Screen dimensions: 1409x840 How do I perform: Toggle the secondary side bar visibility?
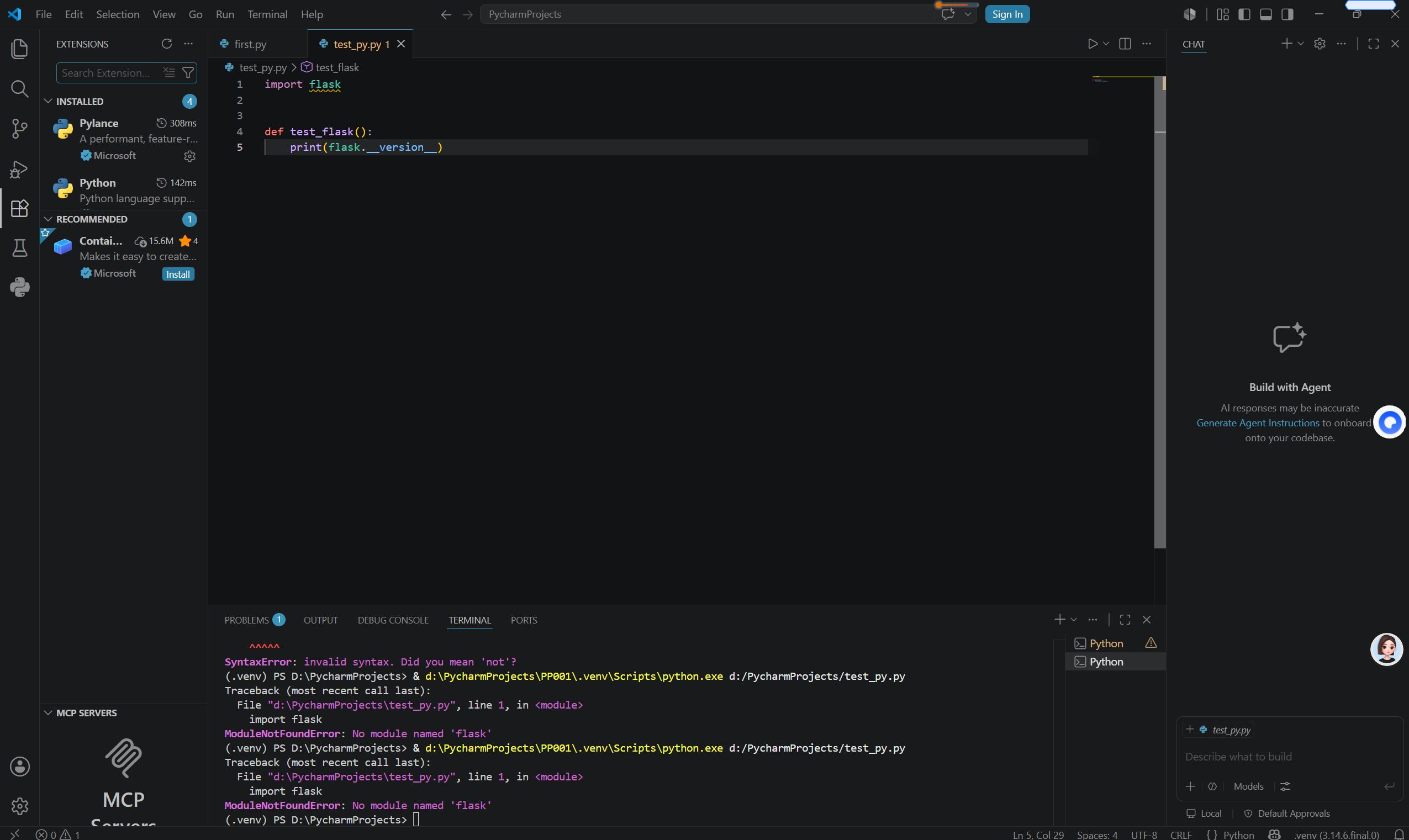pos(1287,14)
